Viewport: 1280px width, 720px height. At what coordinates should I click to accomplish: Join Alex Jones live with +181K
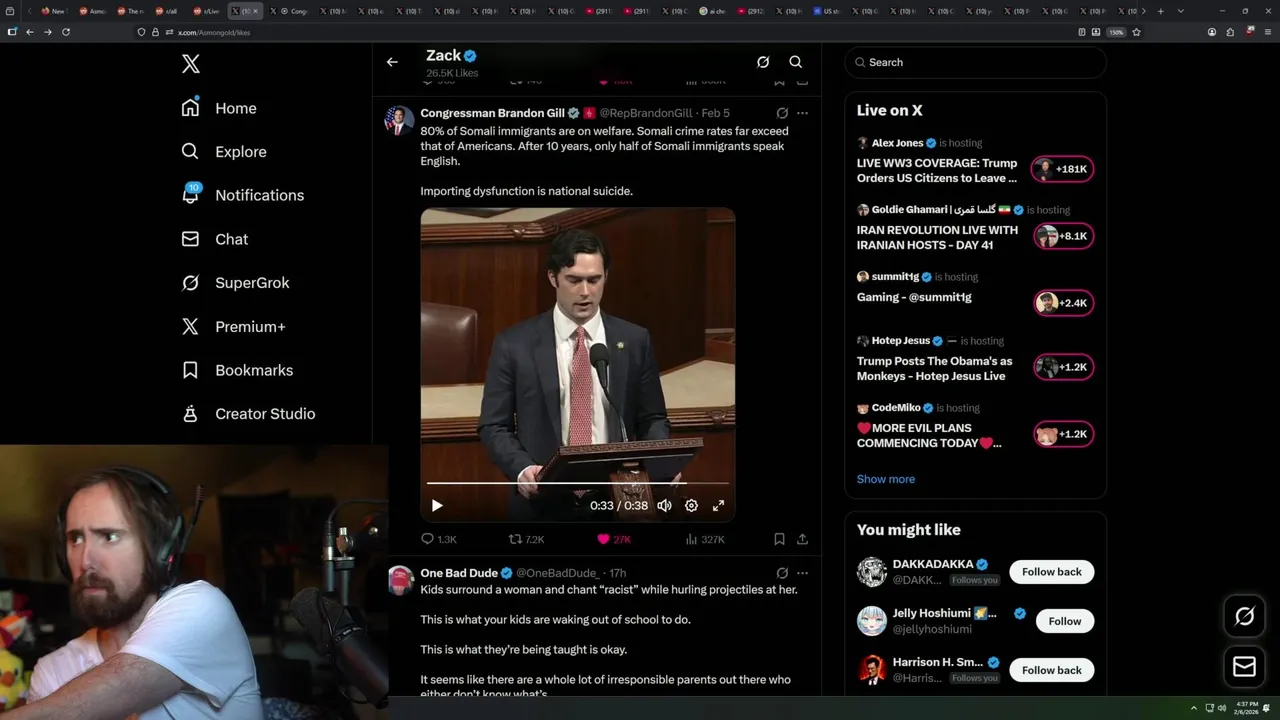1063,169
